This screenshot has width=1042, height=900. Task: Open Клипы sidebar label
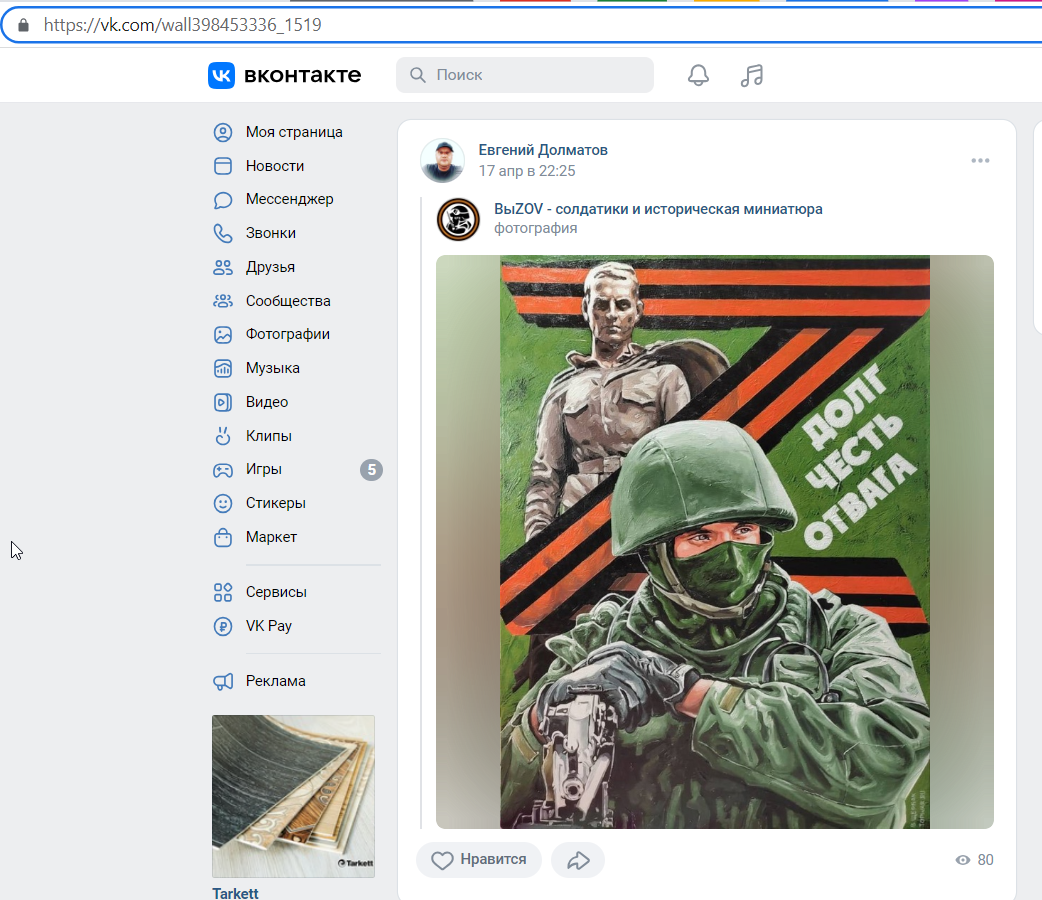(268, 436)
